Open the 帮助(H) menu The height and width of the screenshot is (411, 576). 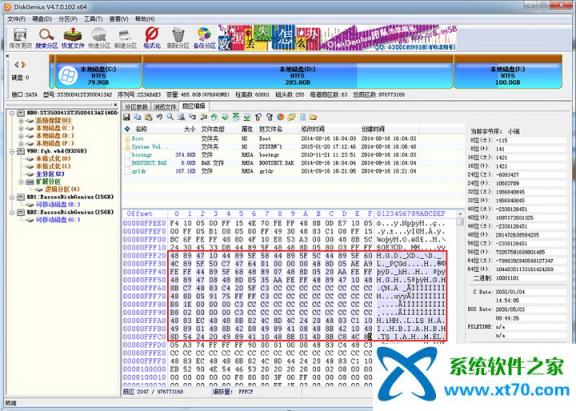pos(145,19)
